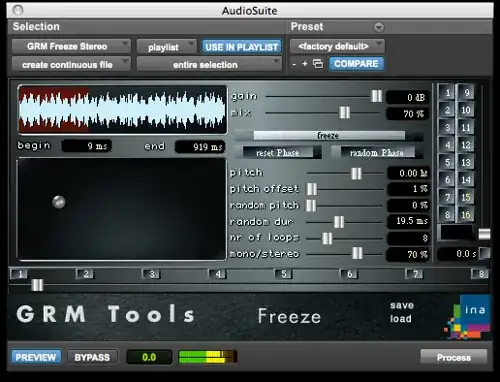This screenshot has height=382, width=500.
Task: Click the Process button
Action: [454, 357]
